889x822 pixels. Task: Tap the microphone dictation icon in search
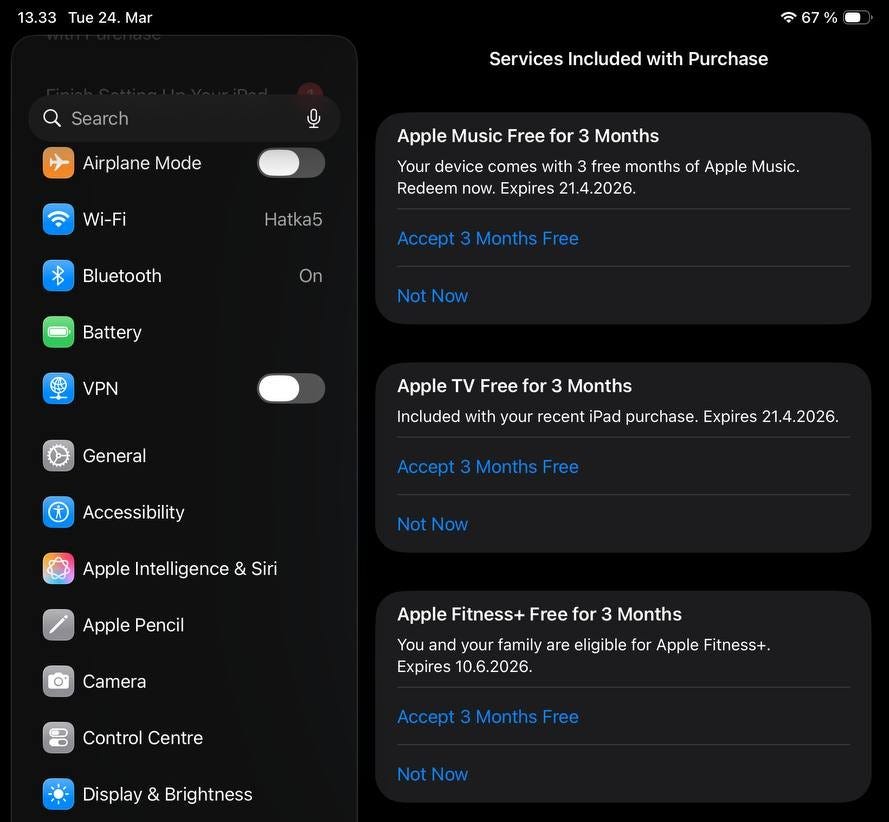[314, 118]
